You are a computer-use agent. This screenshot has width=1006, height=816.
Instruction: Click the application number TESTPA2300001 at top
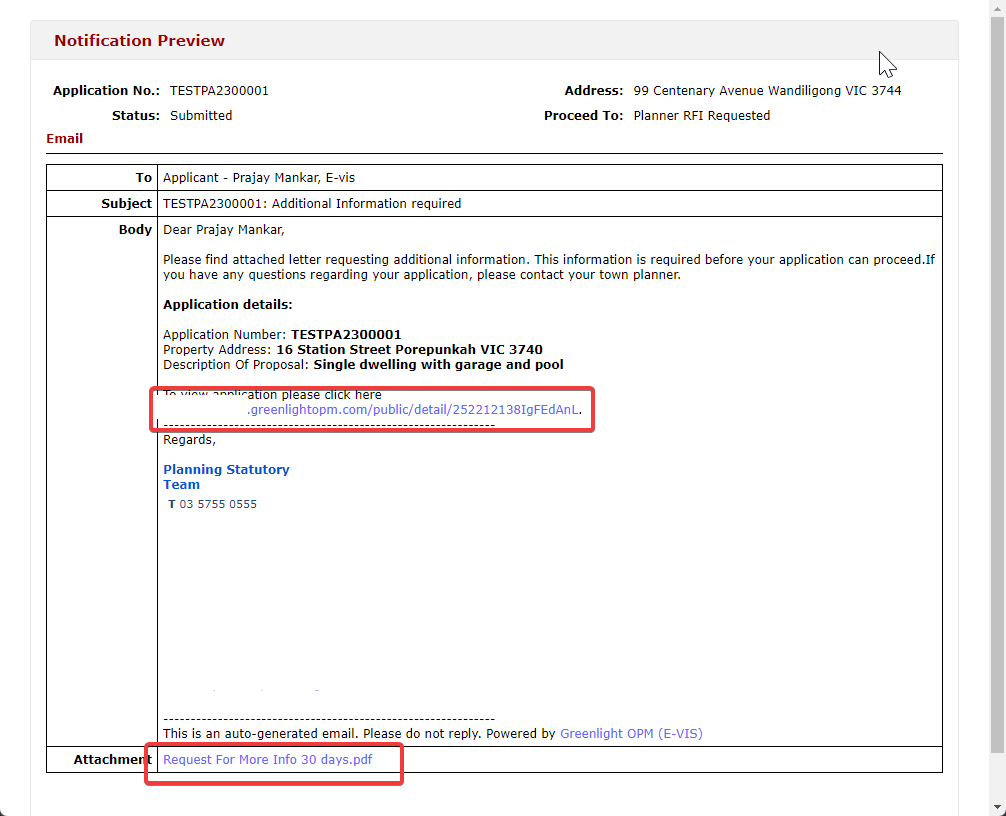(x=219, y=91)
